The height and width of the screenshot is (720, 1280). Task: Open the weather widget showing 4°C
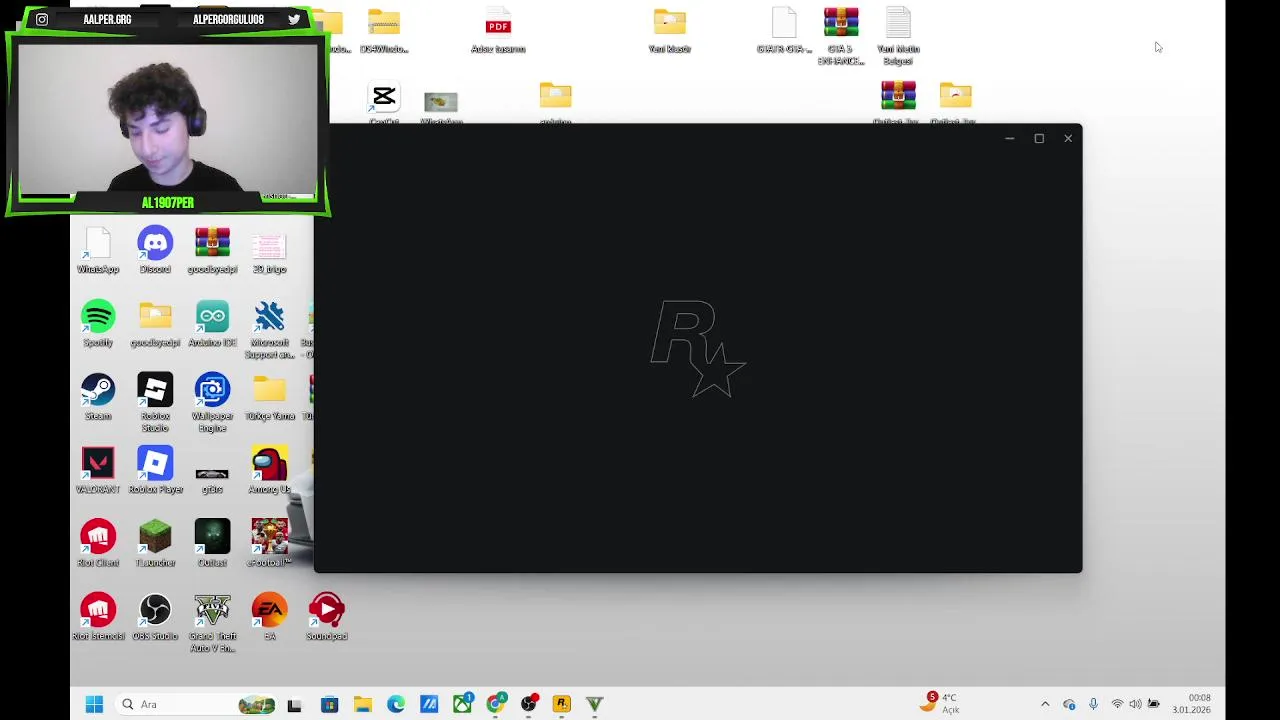click(941, 704)
